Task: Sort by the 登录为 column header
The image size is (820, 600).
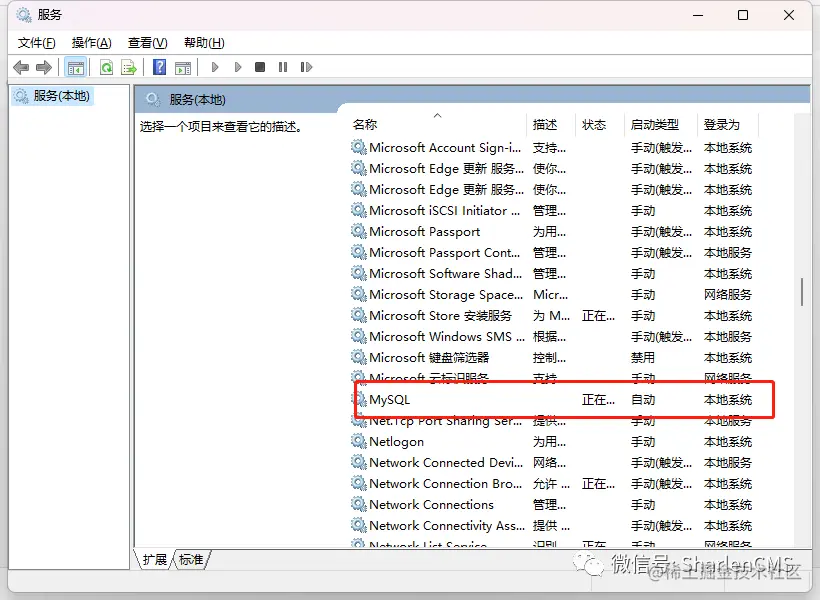Action: coord(727,125)
